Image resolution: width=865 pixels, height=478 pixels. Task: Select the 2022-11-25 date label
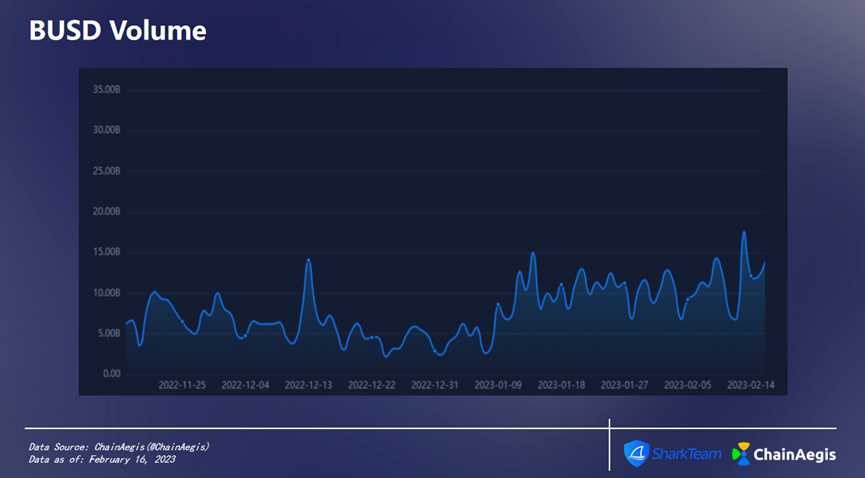pos(181,384)
